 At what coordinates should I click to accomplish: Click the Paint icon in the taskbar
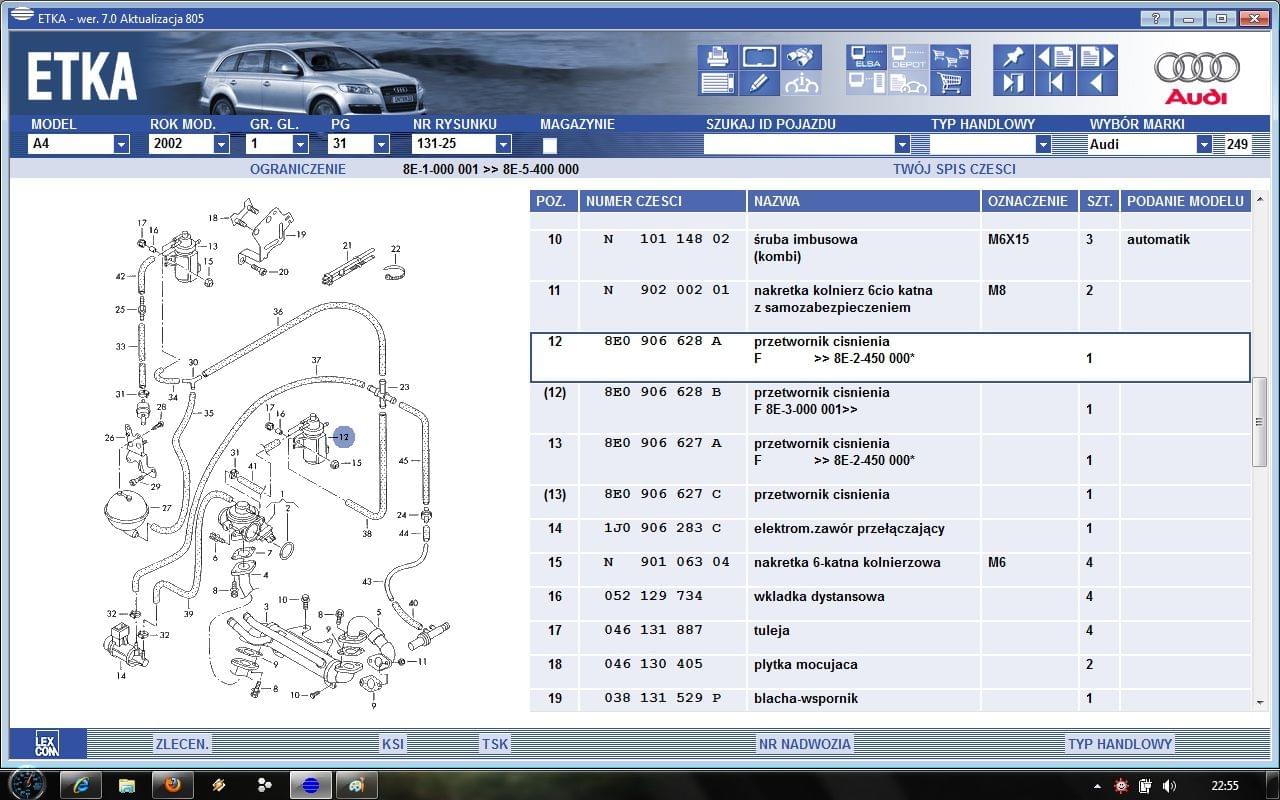coord(356,785)
